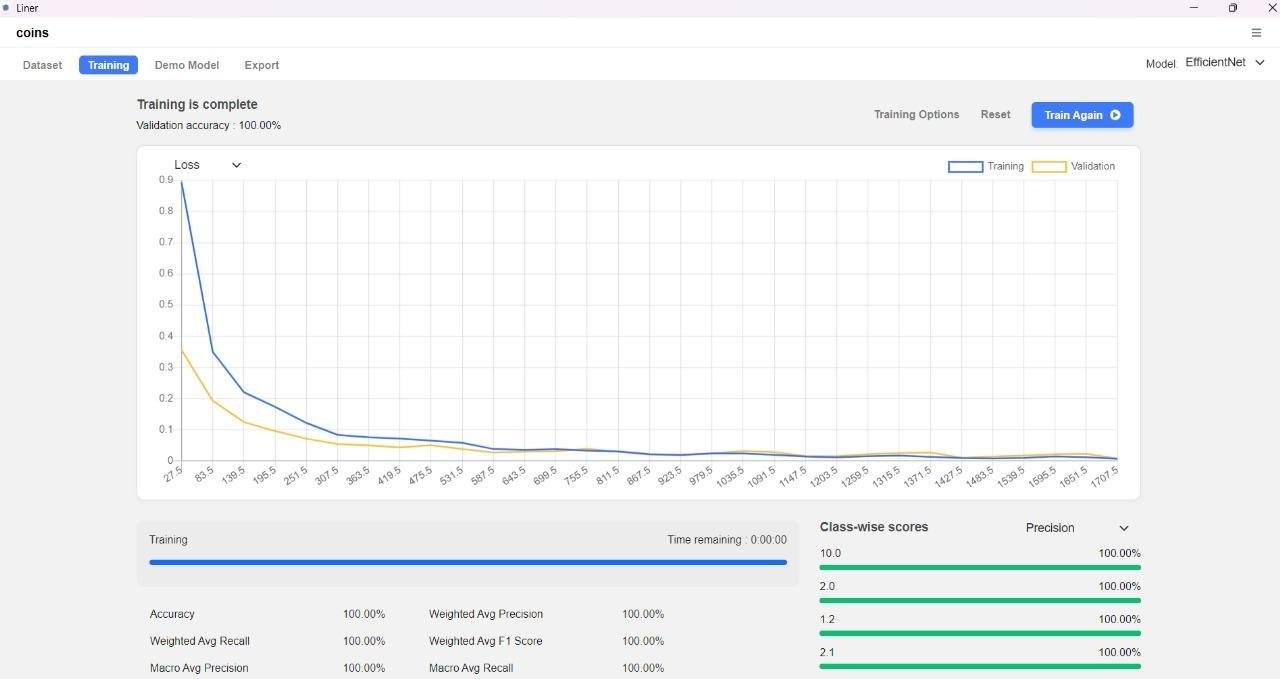Screen dimensions: 1280x679
Task: Click the 1707.5 x-axis tick label
Action: (1102, 476)
